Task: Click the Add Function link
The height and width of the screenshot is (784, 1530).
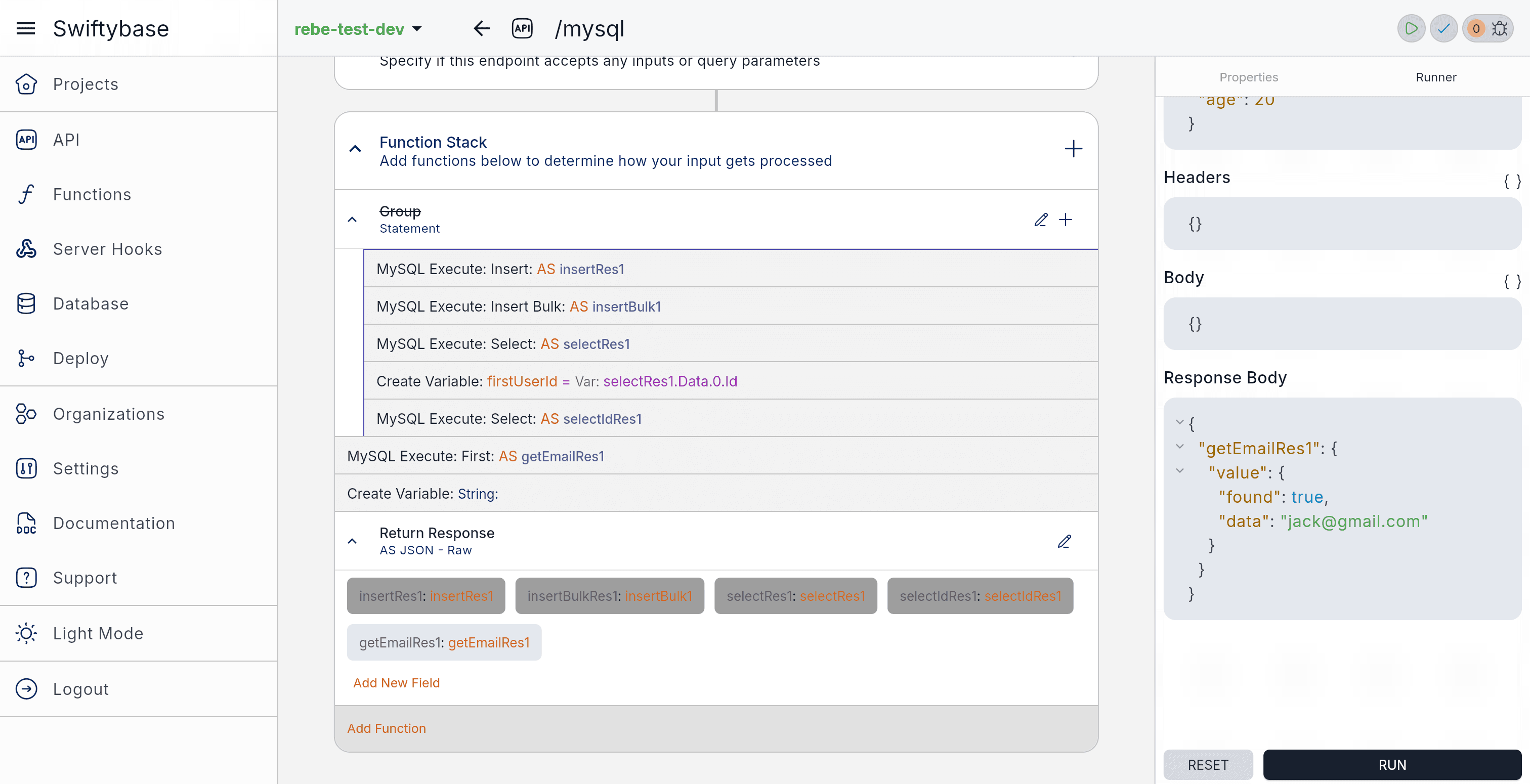Action: click(x=386, y=728)
